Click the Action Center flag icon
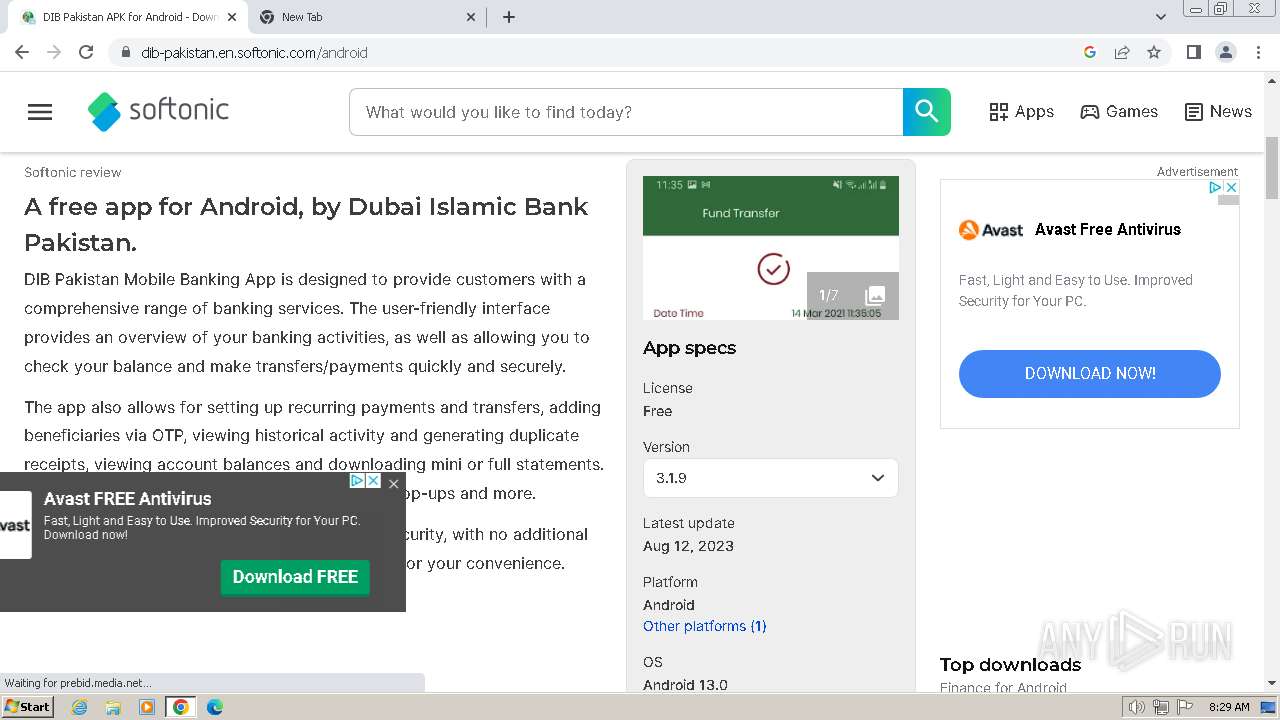The width and height of the screenshot is (1280, 720). click(1185, 707)
